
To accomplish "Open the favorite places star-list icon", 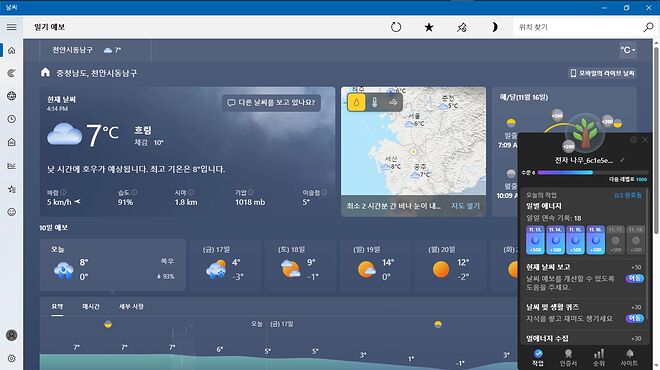I will (11, 189).
